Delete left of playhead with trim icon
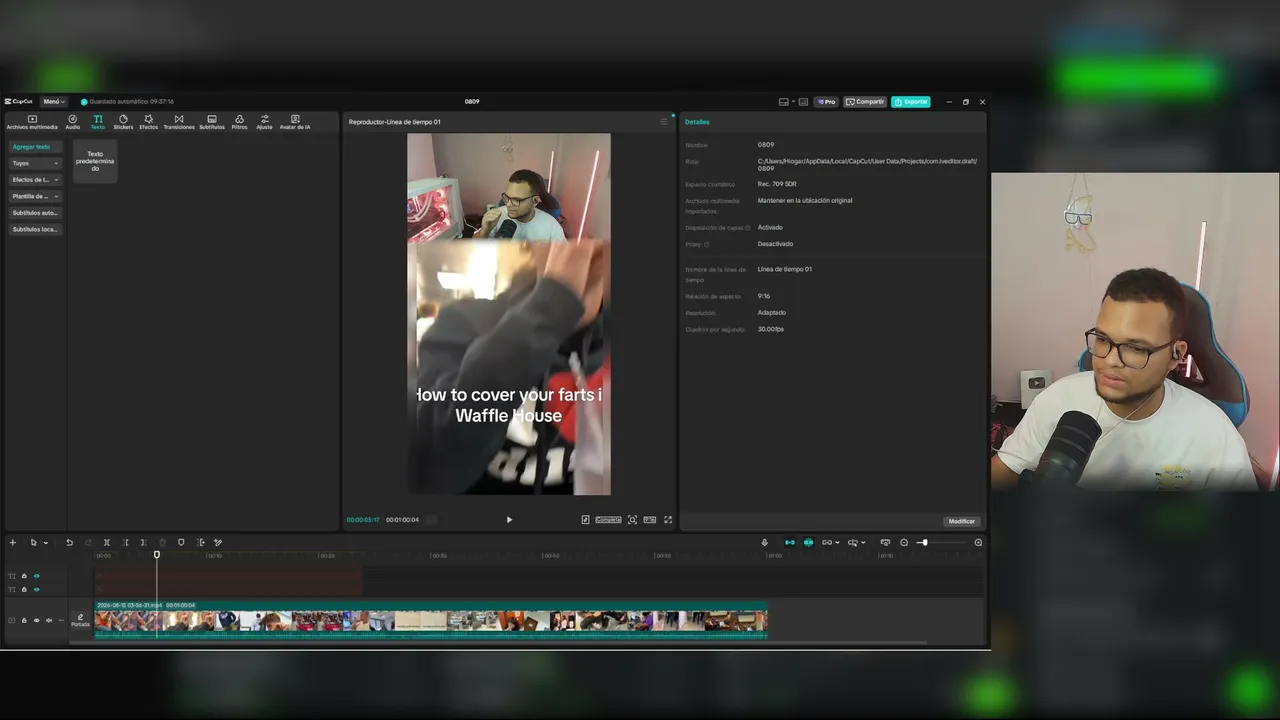The image size is (1280, 720). pos(125,543)
